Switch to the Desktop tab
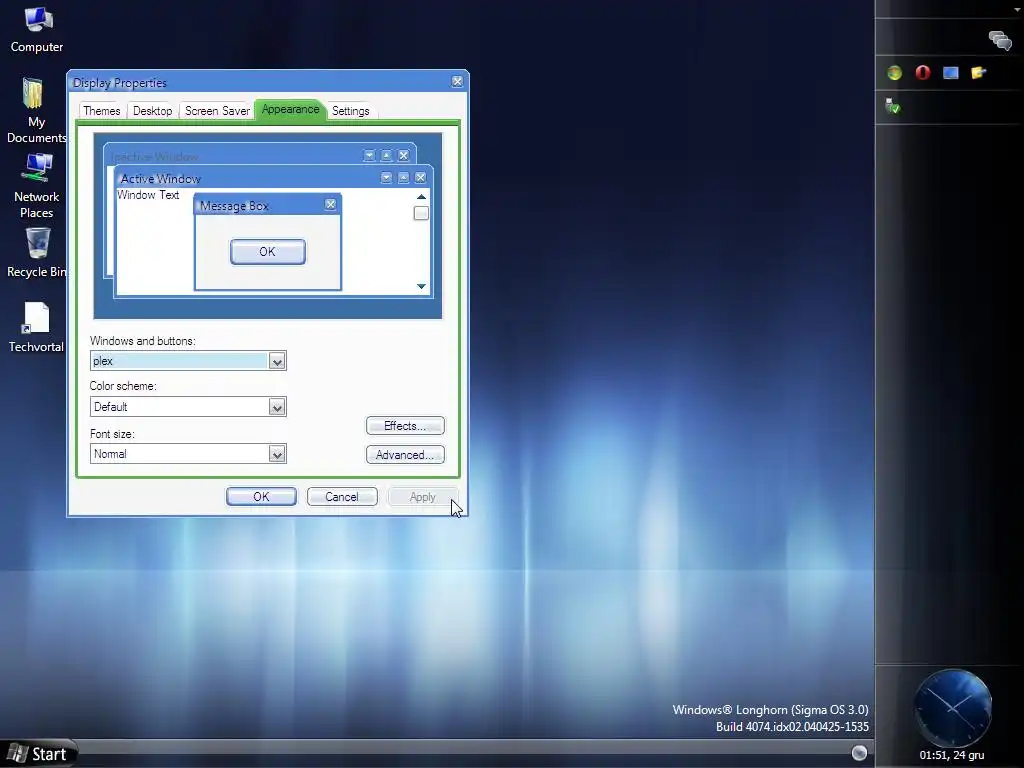 (x=153, y=111)
